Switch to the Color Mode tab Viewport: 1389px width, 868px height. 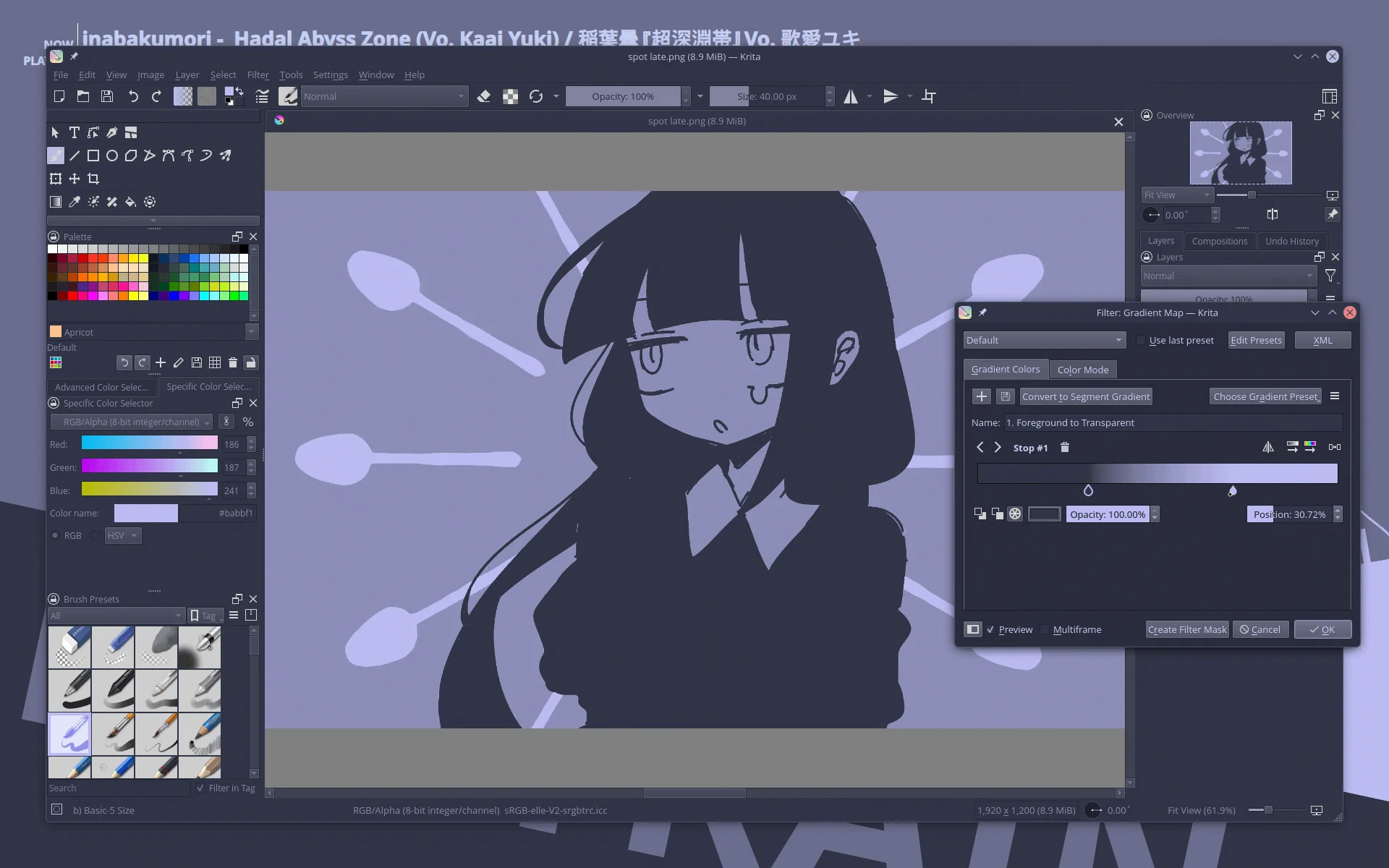1083,370
